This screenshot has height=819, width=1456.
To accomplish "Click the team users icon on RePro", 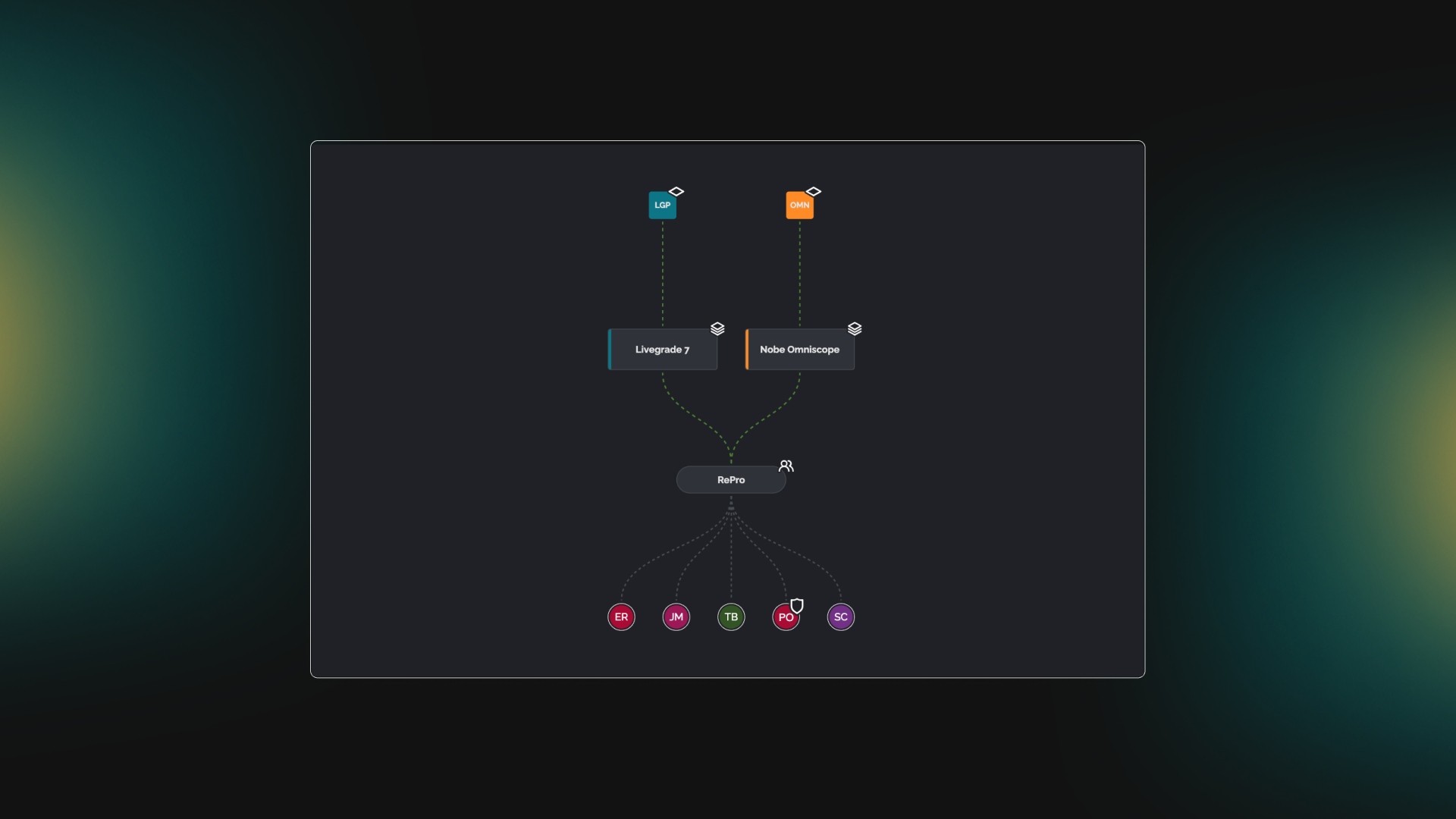I will tap(786, 466).
